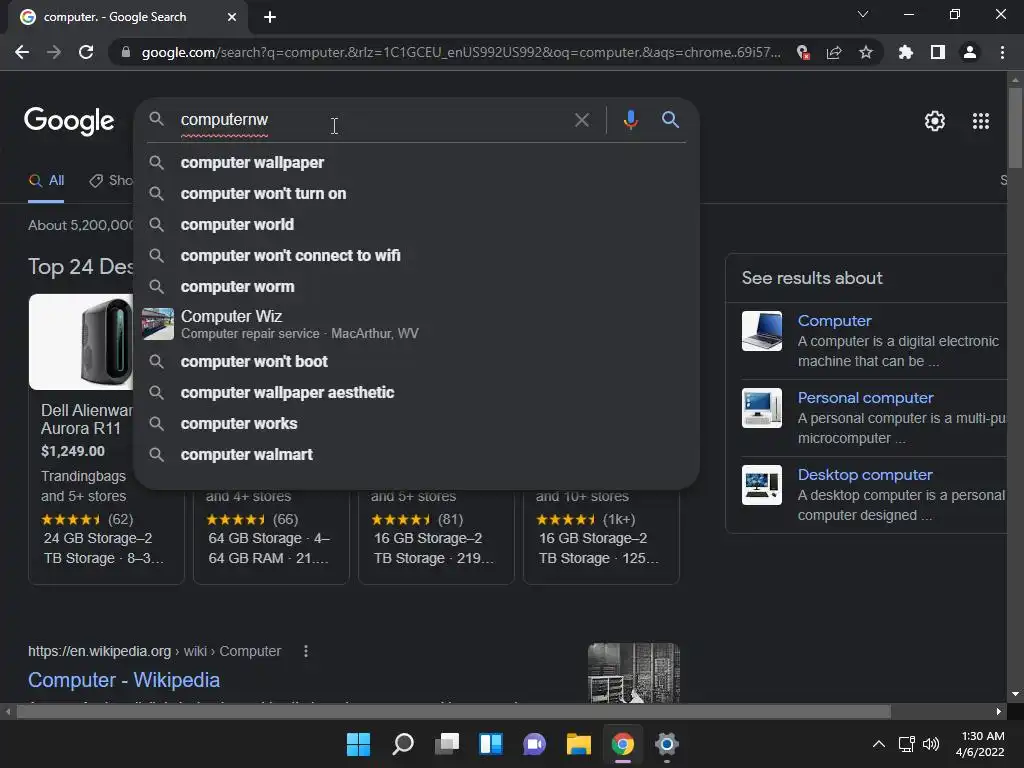Open the 'Personal computer' link
The image size is (1024, 768).
(865, 398)
